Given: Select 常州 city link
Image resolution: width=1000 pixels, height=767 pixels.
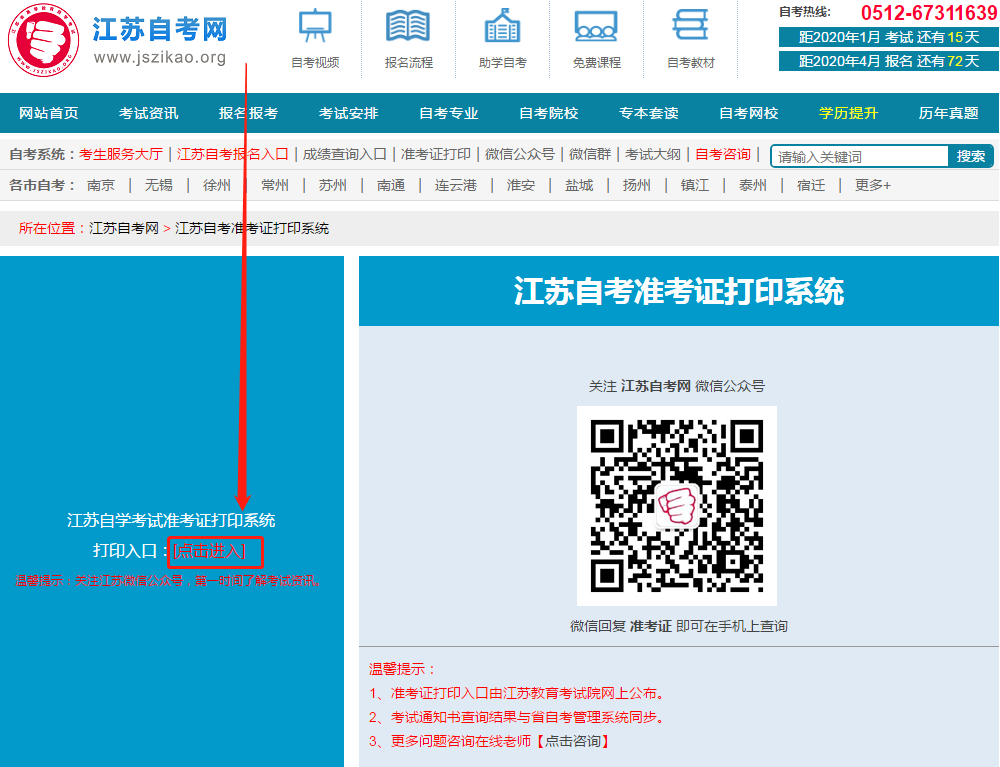Looking at the screenshot, I should 275,186.
